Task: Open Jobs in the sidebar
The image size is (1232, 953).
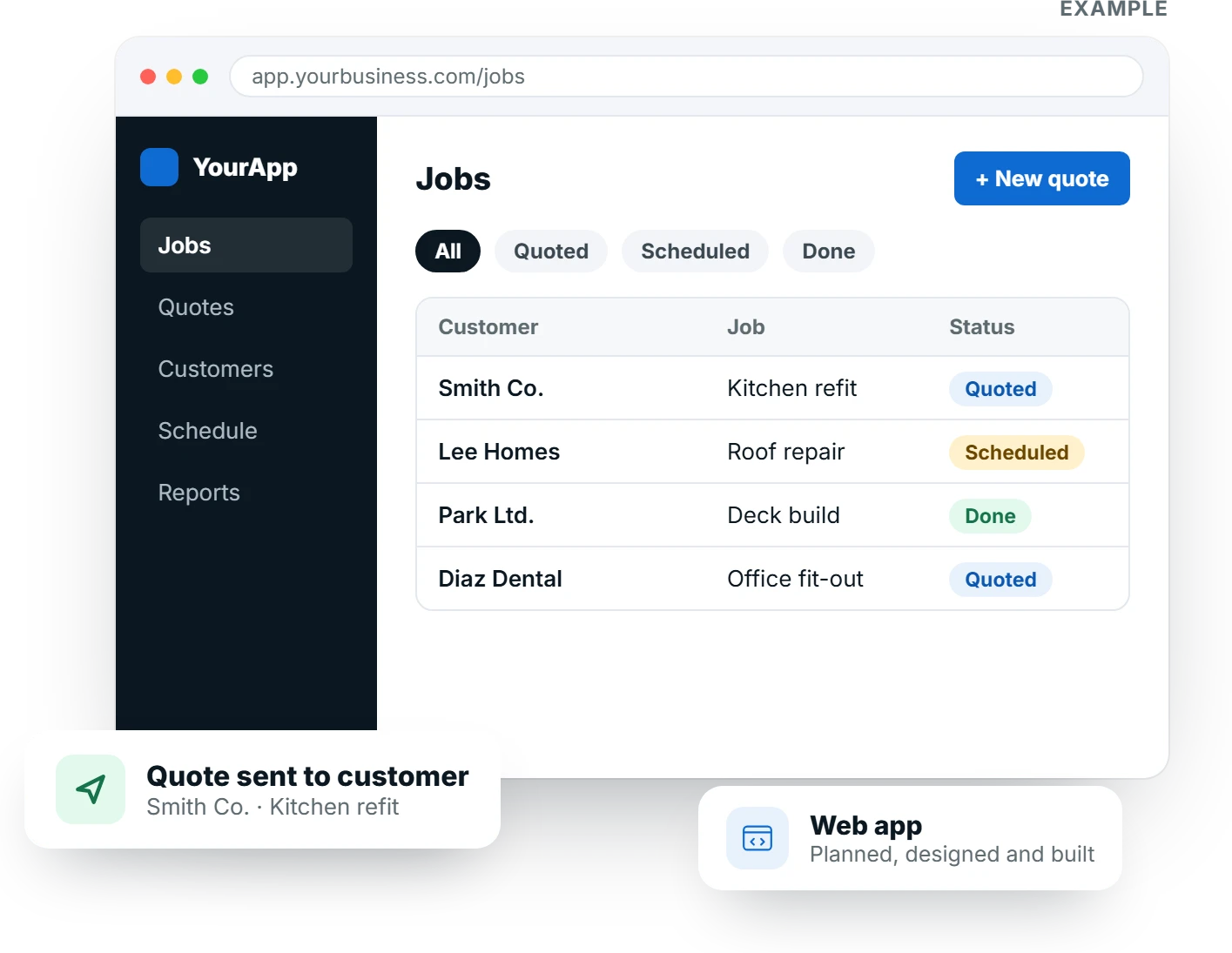Action: tap(246, 245)
